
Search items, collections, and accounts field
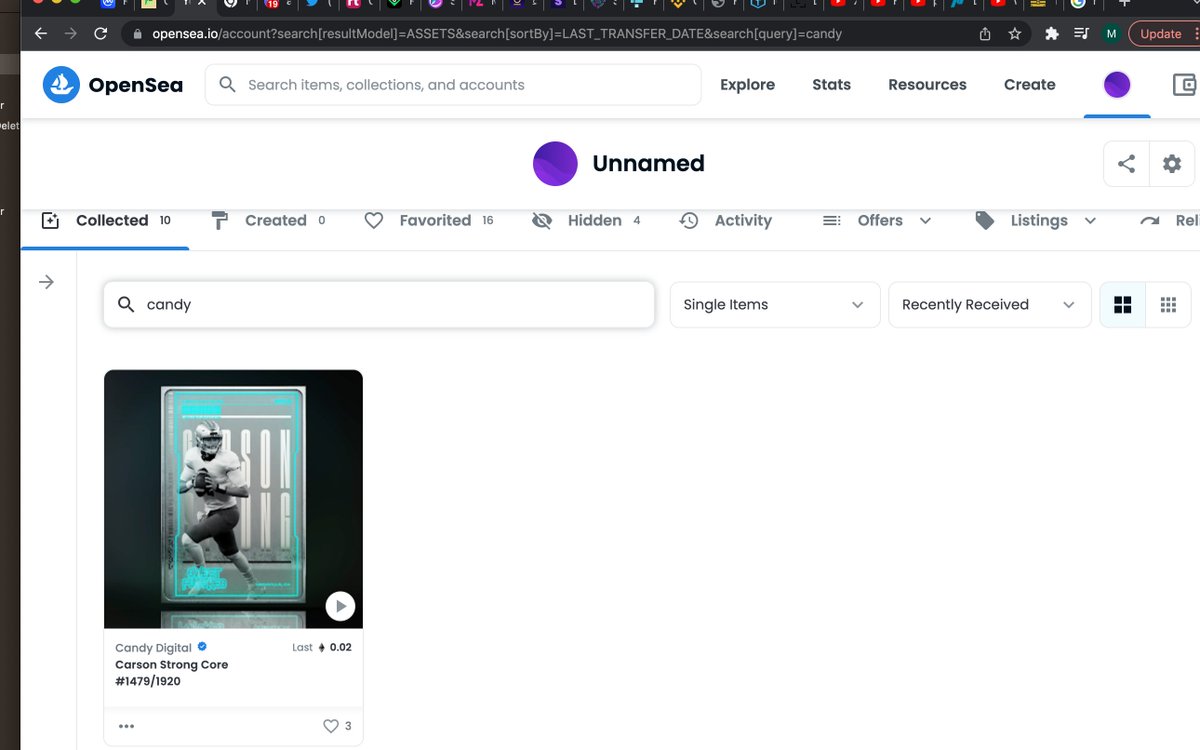click(x=453, y=85)
